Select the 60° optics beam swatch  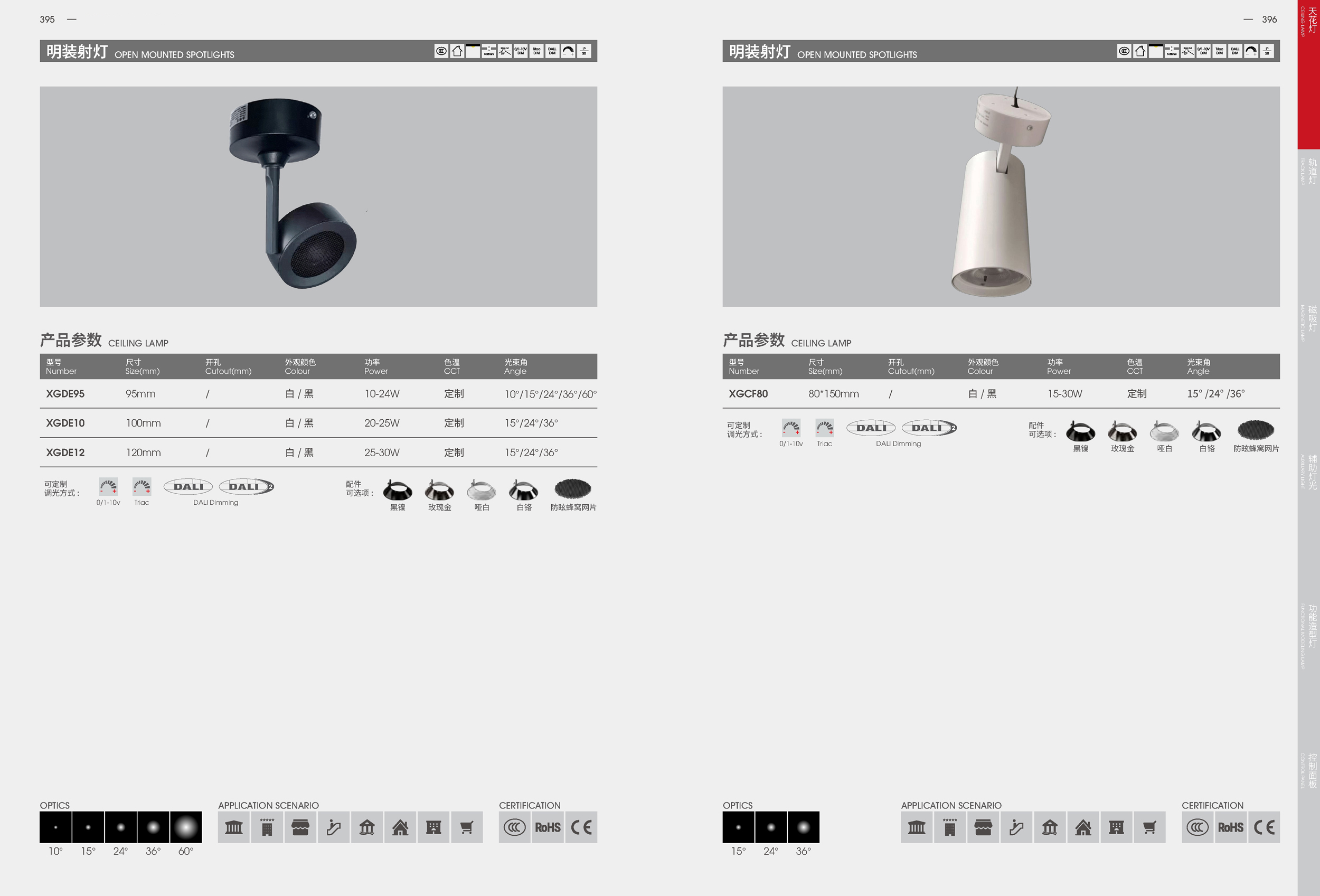point(186,827)
